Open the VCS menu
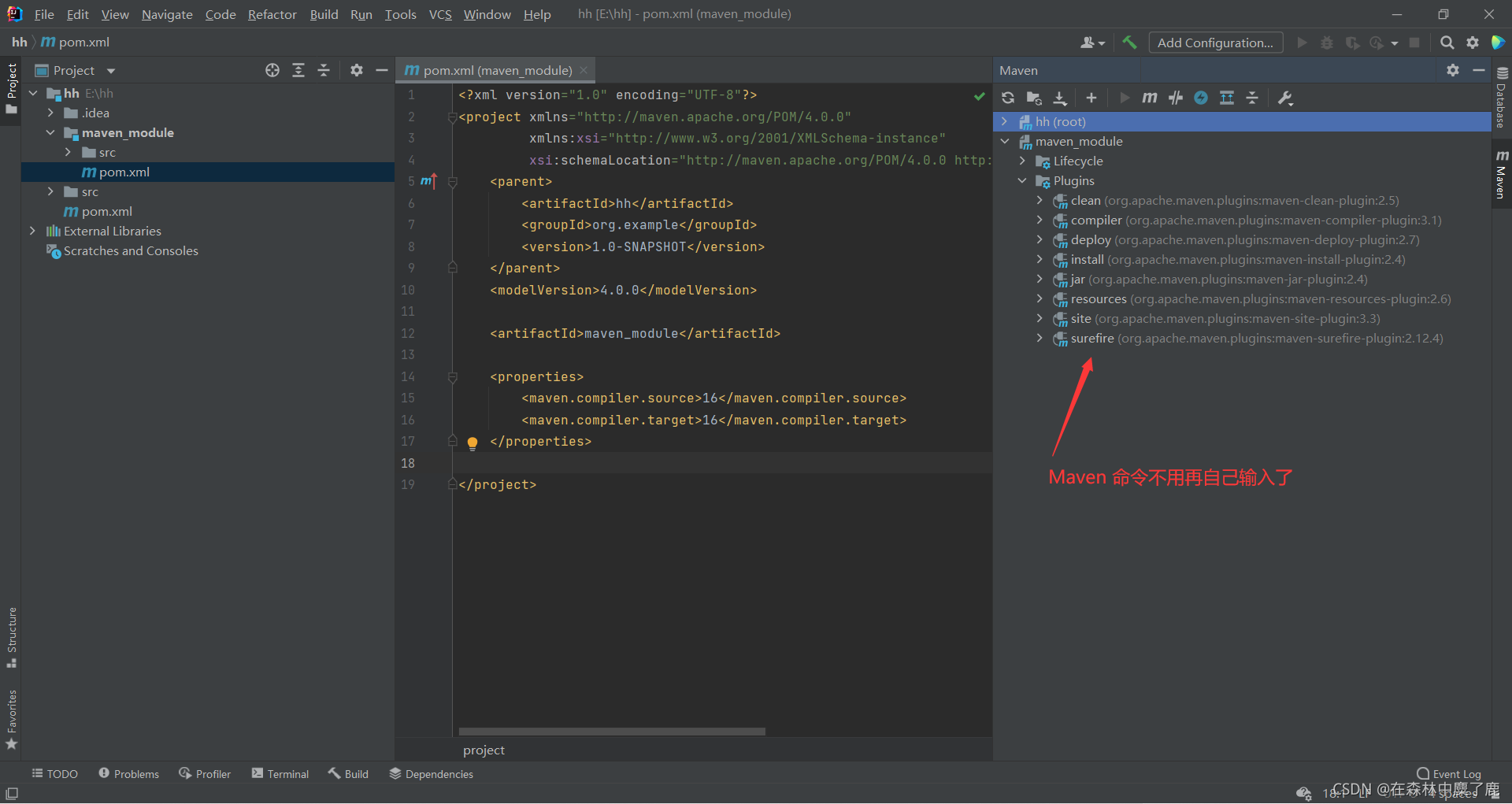The width and height of the screenshot is (1512, 804). [440, 14]
